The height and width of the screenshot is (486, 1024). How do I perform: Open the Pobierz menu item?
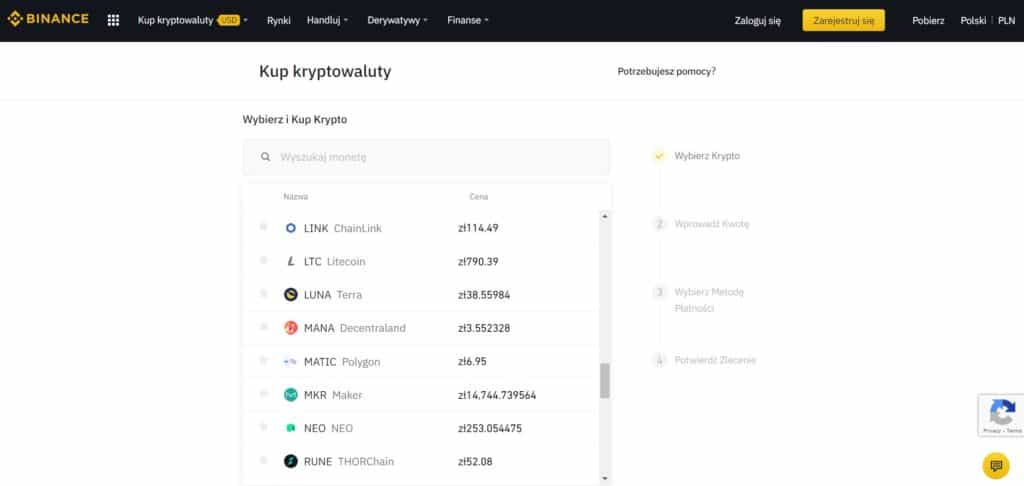tap(928, 20)
